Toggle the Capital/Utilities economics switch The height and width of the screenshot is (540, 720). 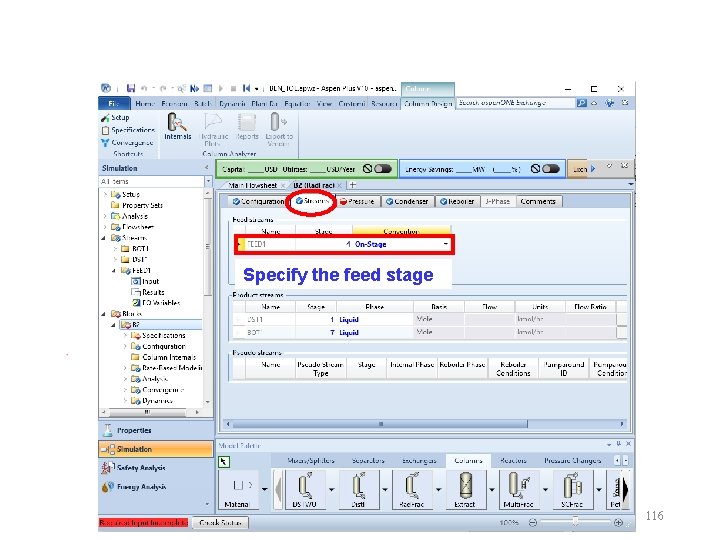(x=382, y=169)
